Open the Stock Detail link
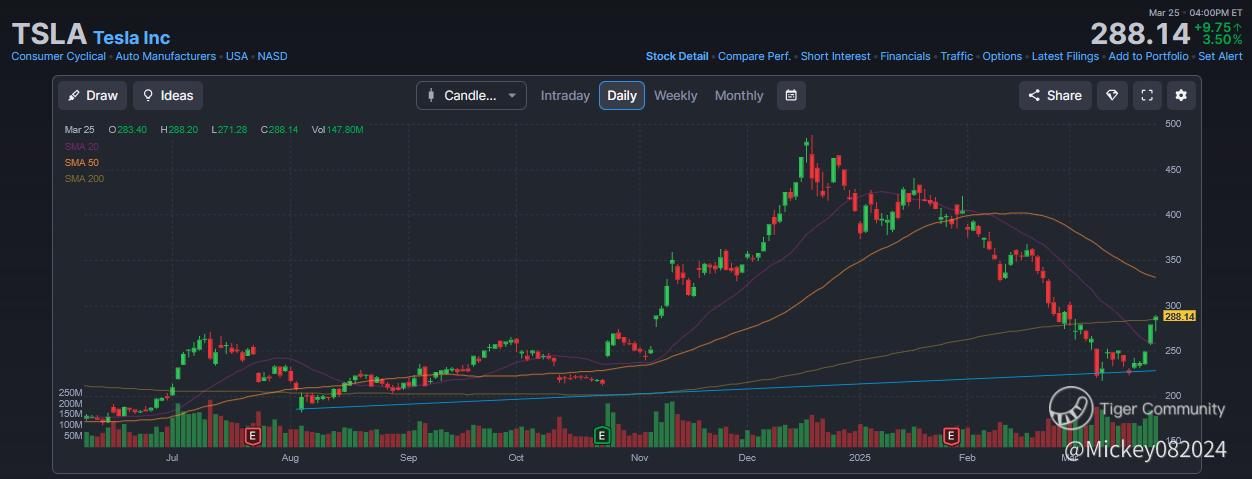 (x=677, y=57)
